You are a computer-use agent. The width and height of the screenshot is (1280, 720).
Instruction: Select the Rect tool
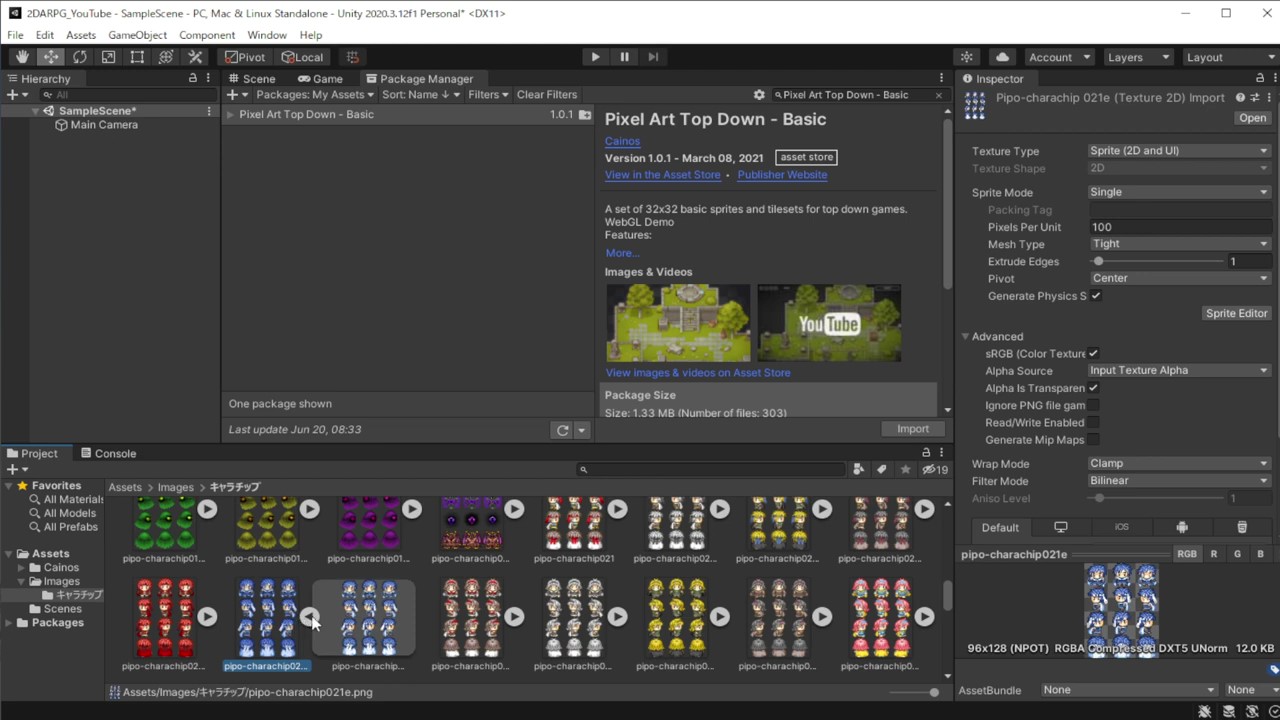138,57
